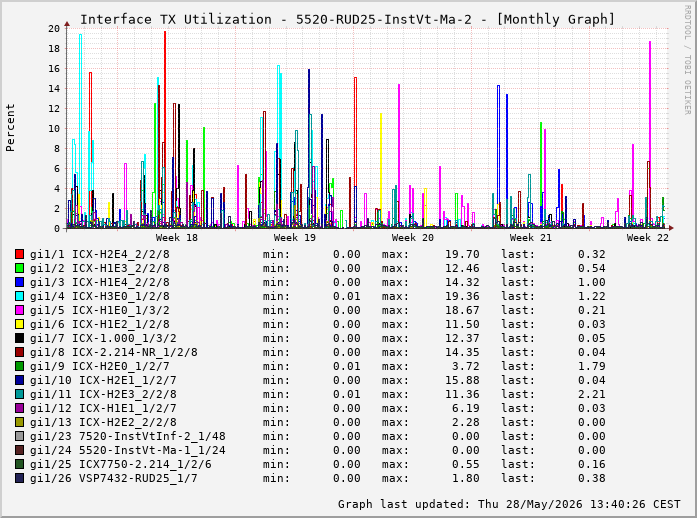Screen dimensions: 697x518
Task: Click the Interface TX Utilization graph title
Action: (347, 20)
